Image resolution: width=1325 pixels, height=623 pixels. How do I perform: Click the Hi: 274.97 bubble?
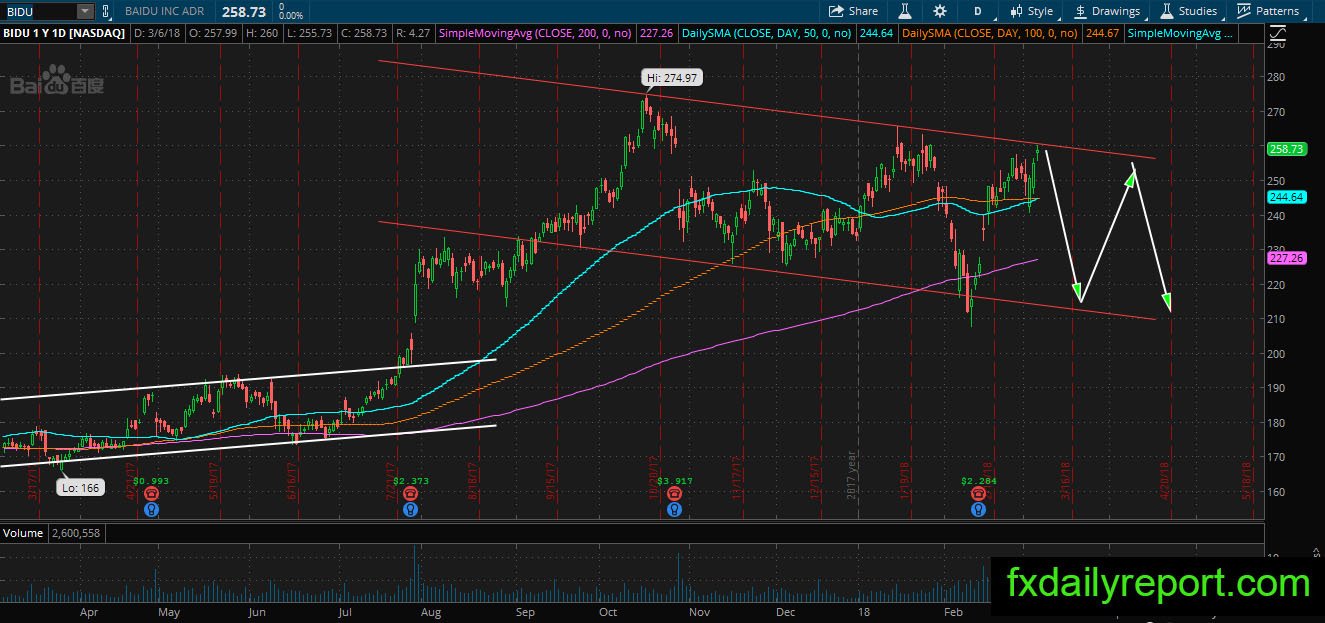pyautogui.click(x=672, y=76)
